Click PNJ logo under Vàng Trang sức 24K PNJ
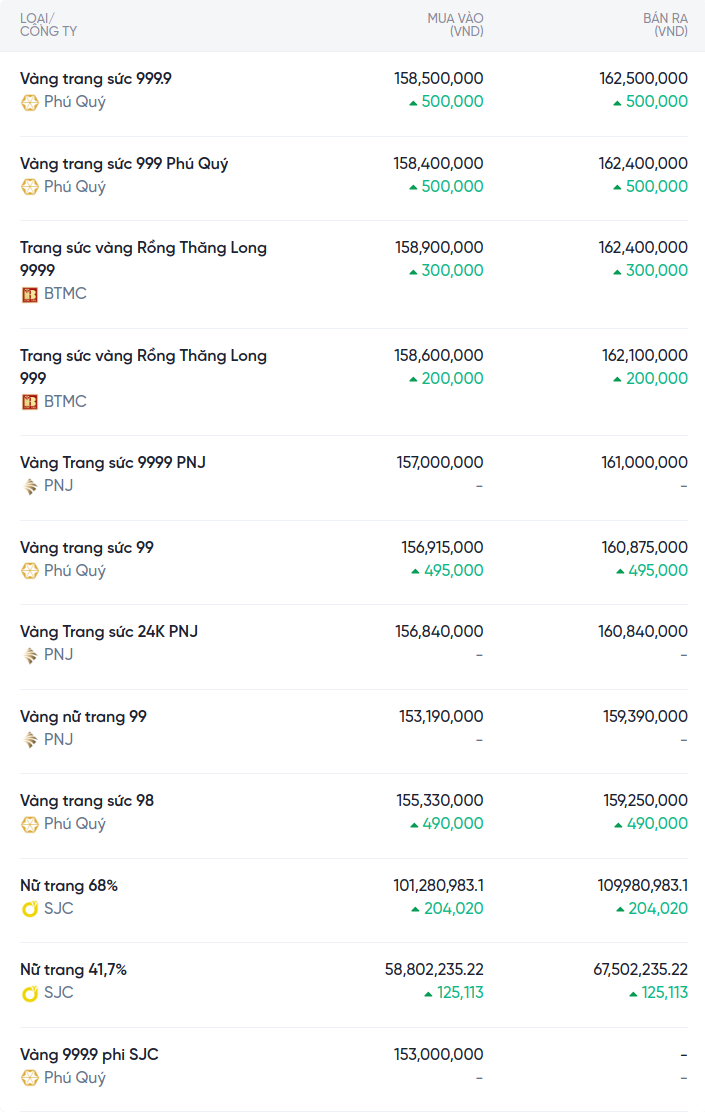Viewport: 705px width, 1112px height. click(x=30, y=655)
